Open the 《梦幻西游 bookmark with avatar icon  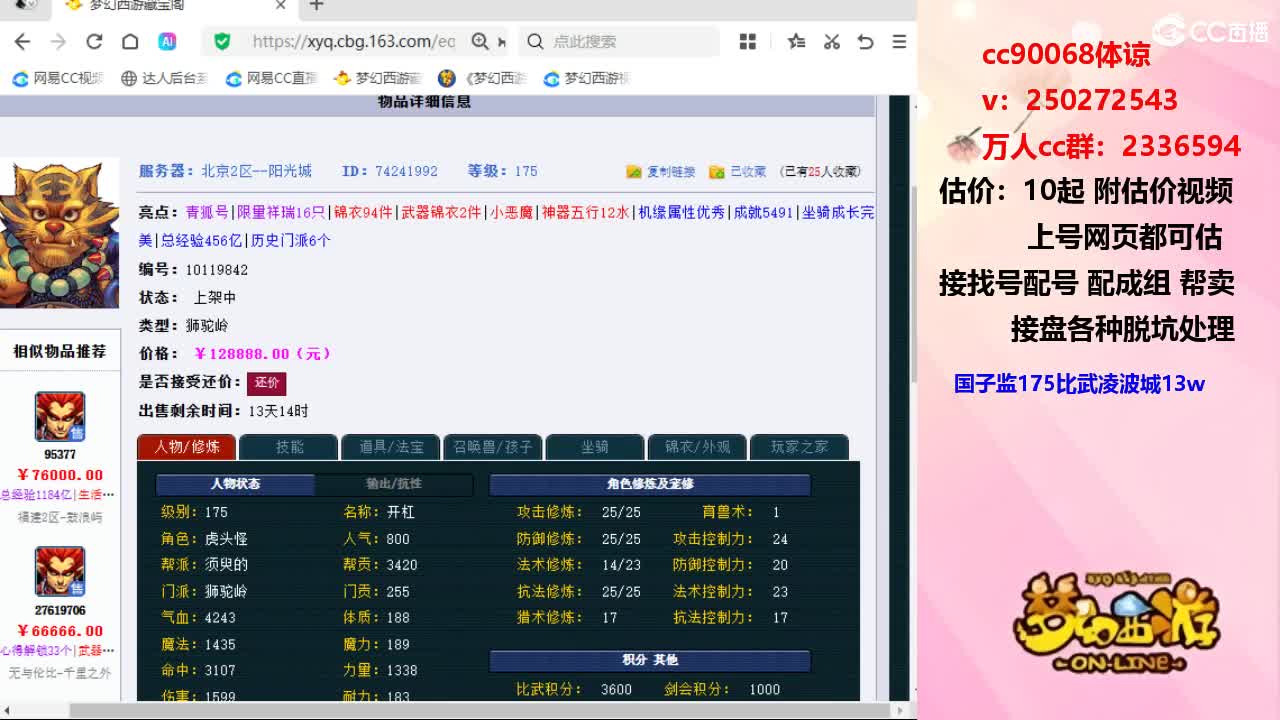pyautogui.click(x=483, y=78)
